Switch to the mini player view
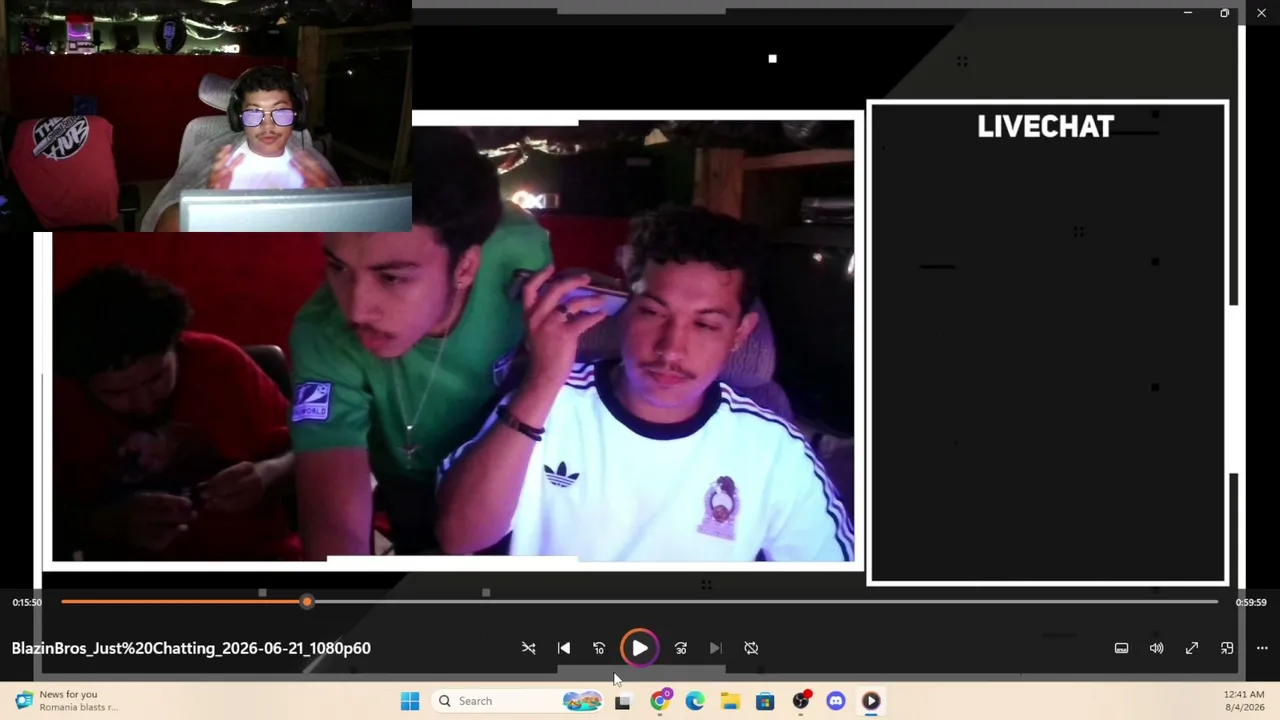The width and height of the screenshot is (1280, 720). tap(1227, 648)
